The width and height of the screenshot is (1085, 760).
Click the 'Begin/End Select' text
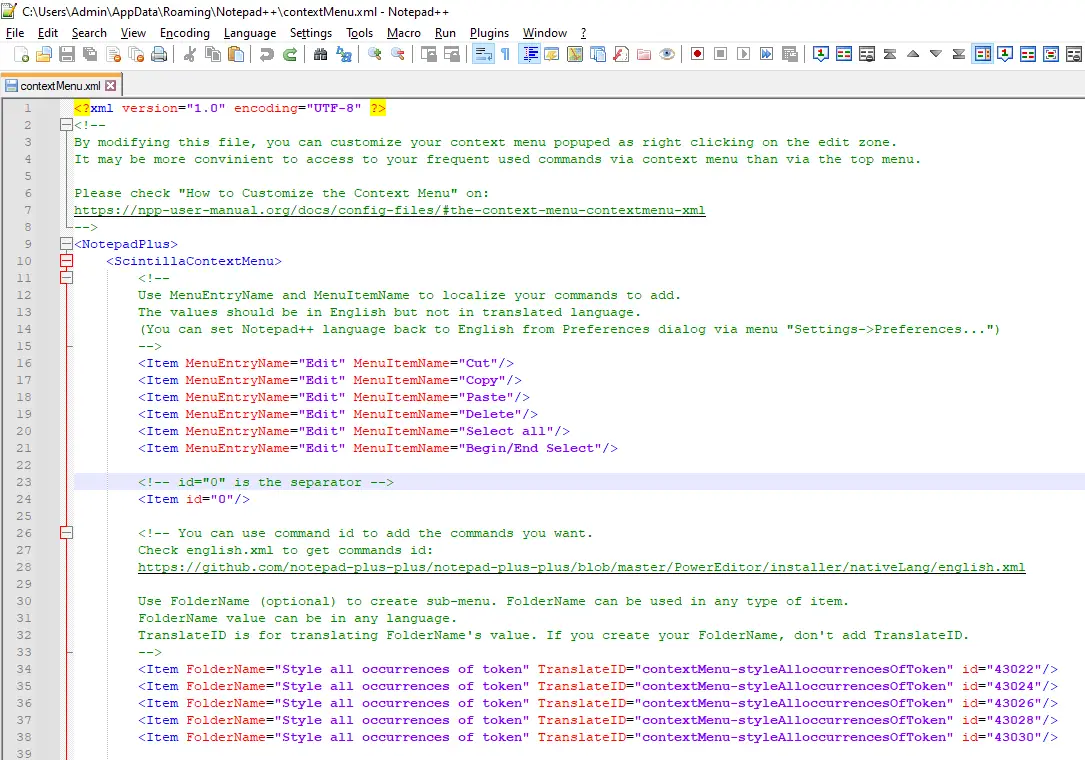coord(529,449)
